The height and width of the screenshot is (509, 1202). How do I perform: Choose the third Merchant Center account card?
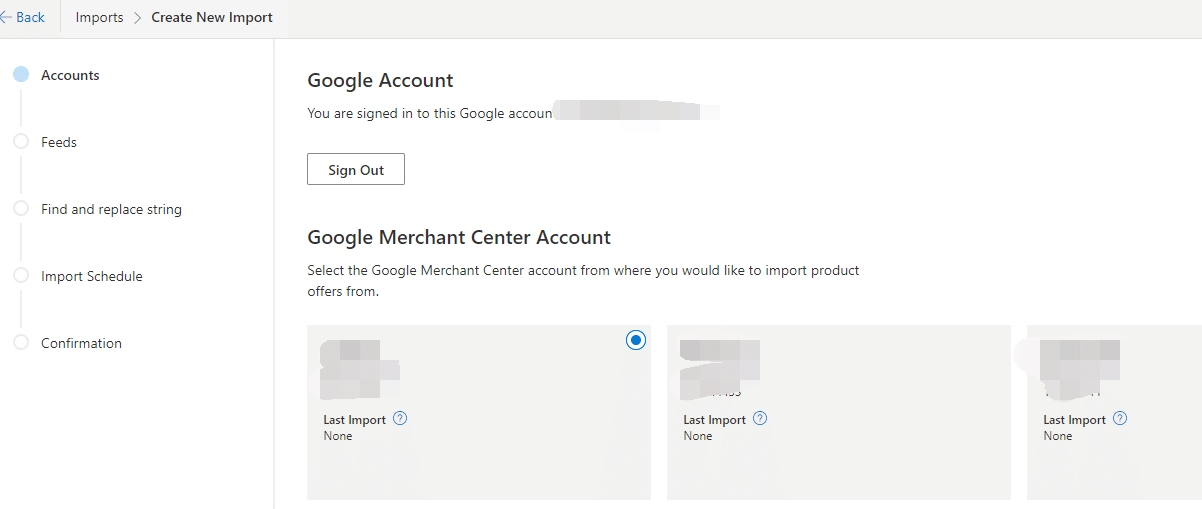pyautogui.click(x=1114, y=412)
